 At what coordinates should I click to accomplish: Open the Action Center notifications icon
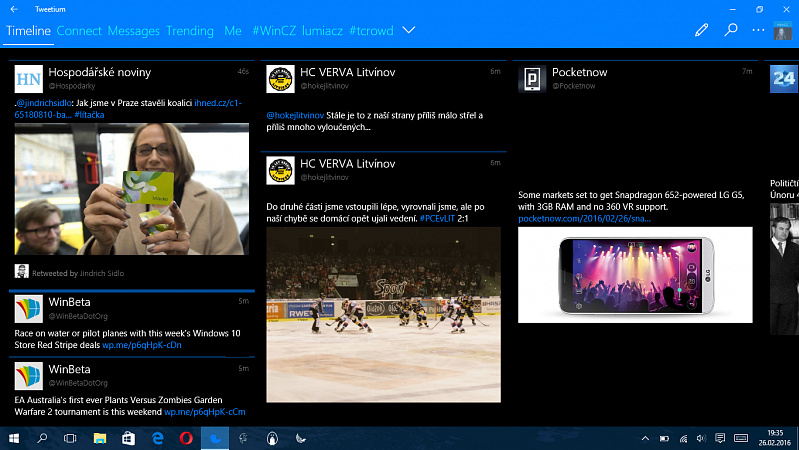[x=720, y=438]
